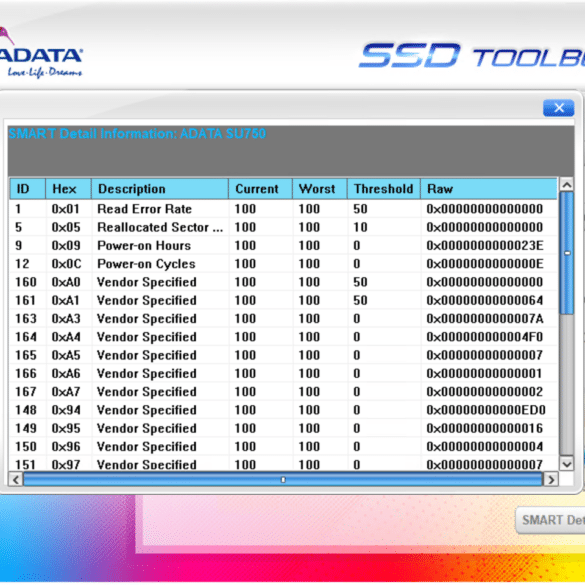The height and width of the screenshot is (585, 585).
Task: Click hex cell 0x96
Action: coord(66,447)
